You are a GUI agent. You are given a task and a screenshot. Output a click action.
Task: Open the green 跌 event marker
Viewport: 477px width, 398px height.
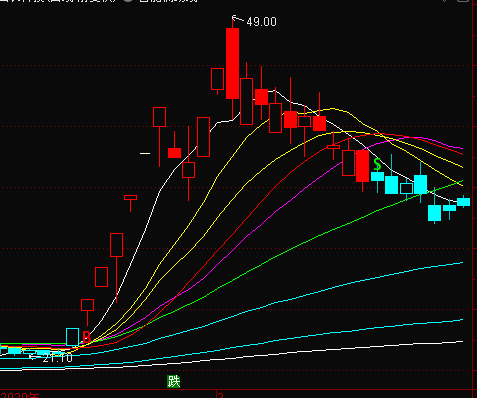click(x=173, y=381)
